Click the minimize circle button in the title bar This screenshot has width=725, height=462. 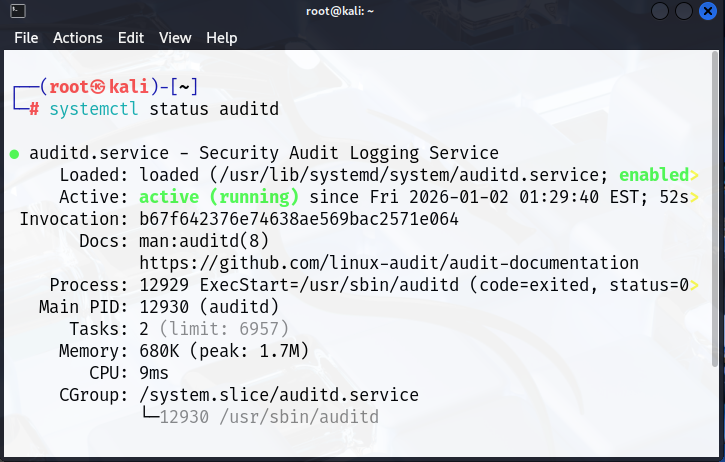tap(660, 11)
